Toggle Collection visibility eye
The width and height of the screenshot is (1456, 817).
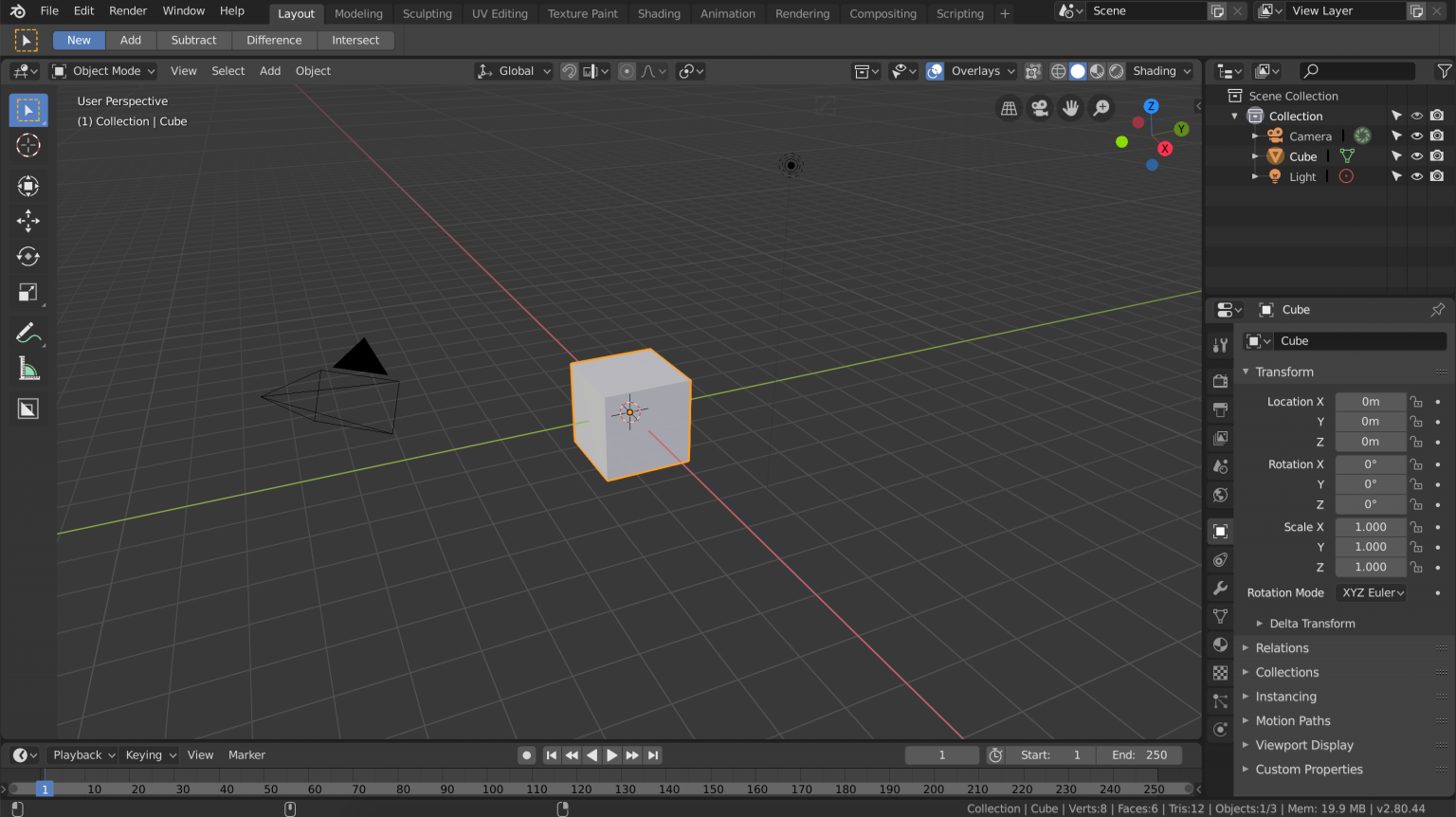click(1417, 116)
